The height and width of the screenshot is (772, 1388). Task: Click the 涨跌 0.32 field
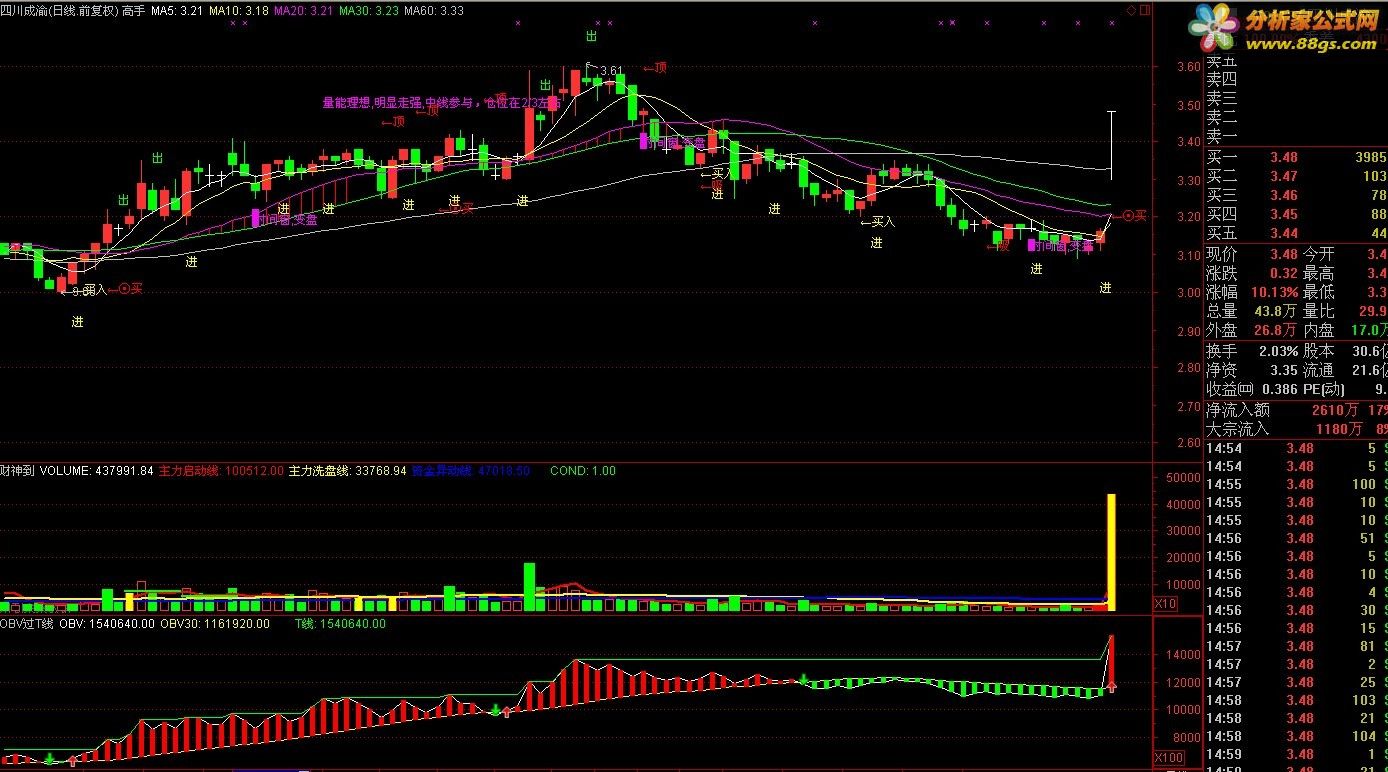click(1251, 273)
